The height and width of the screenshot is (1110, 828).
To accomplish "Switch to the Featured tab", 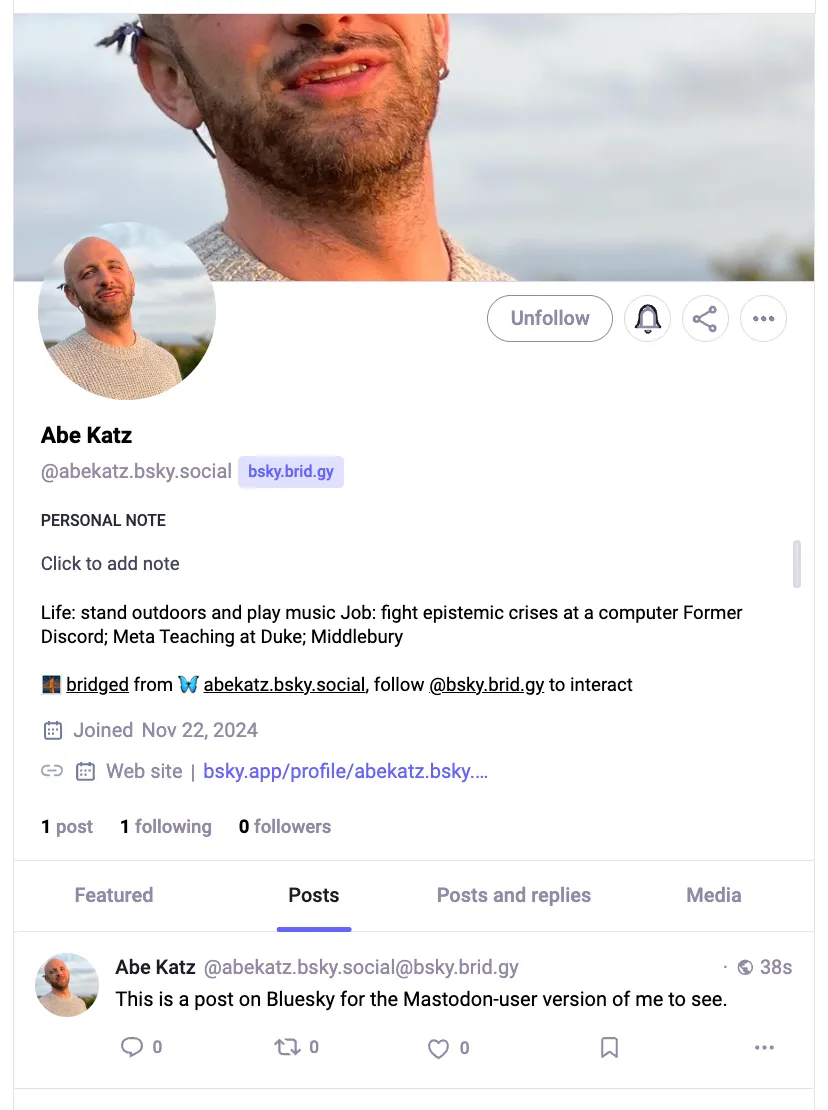I will point(114,895).
